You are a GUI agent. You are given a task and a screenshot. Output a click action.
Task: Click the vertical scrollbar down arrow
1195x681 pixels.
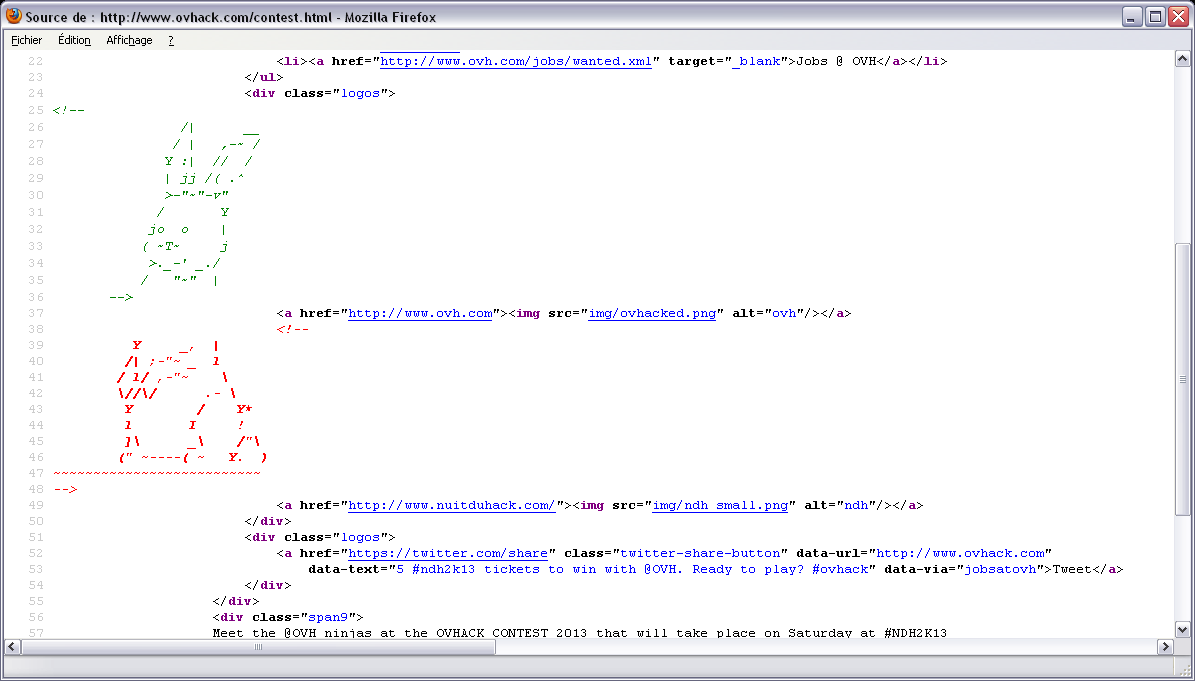pos(1182,630)
